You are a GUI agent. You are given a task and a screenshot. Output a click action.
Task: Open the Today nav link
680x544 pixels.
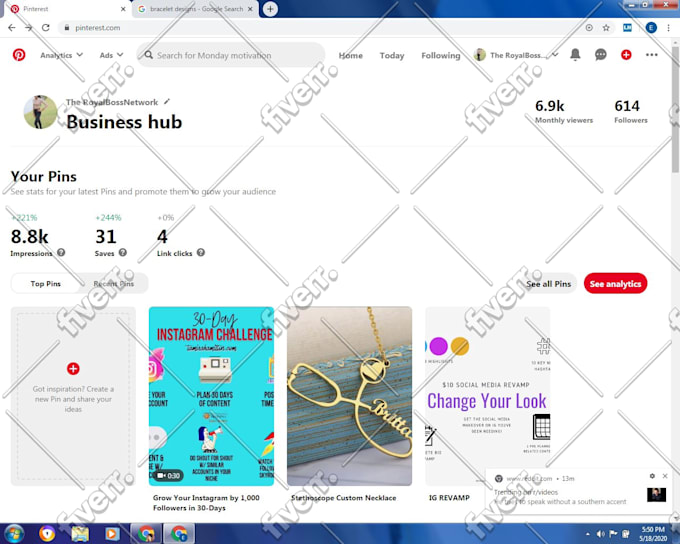pos(392,56)
